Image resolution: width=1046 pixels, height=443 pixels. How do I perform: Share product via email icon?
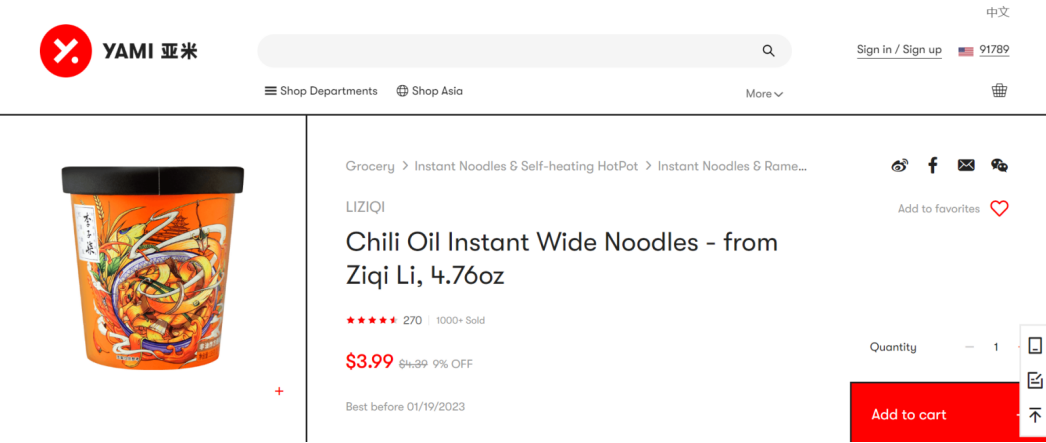[x=965, y=166]
